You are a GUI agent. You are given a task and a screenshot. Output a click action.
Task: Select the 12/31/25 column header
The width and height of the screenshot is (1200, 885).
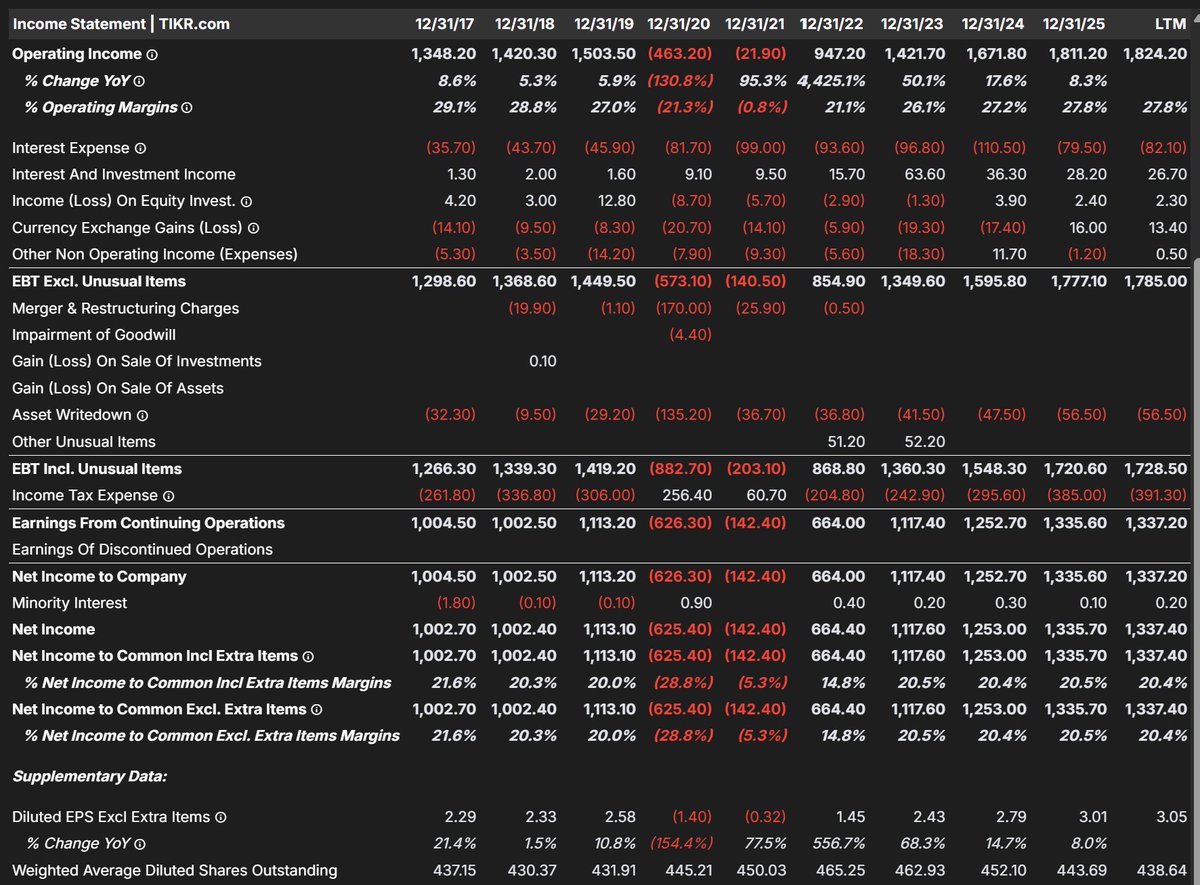click(1075, 23)
